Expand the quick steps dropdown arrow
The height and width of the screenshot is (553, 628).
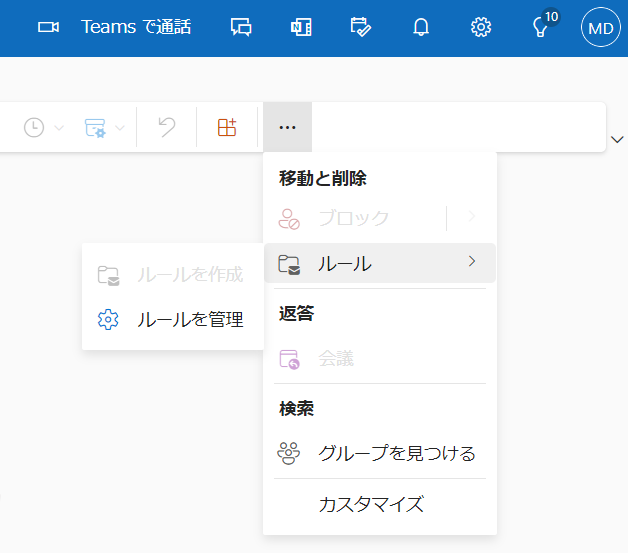(x=120, y=128)
